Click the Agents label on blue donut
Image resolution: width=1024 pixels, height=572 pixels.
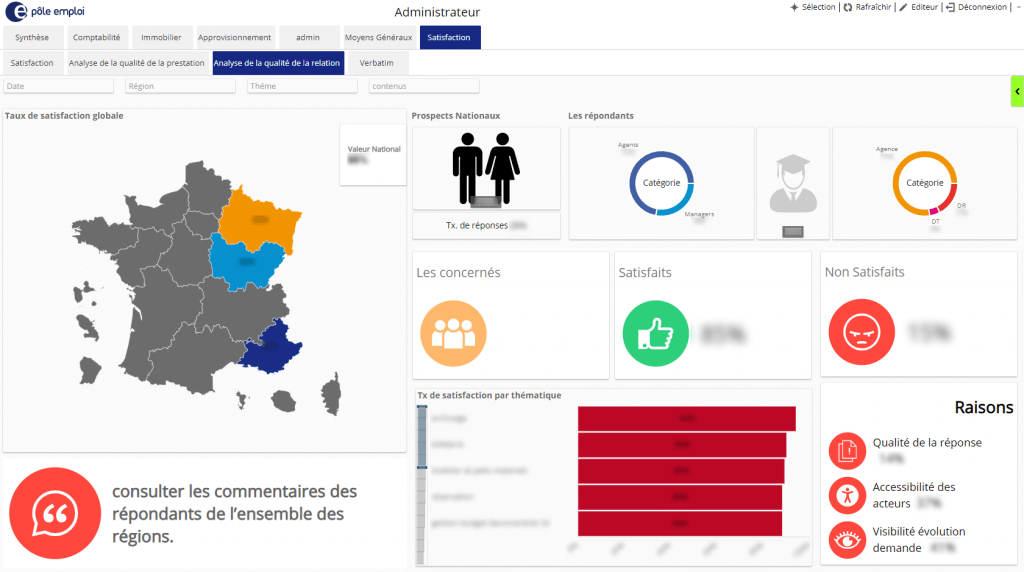click(x=628, y=145)
